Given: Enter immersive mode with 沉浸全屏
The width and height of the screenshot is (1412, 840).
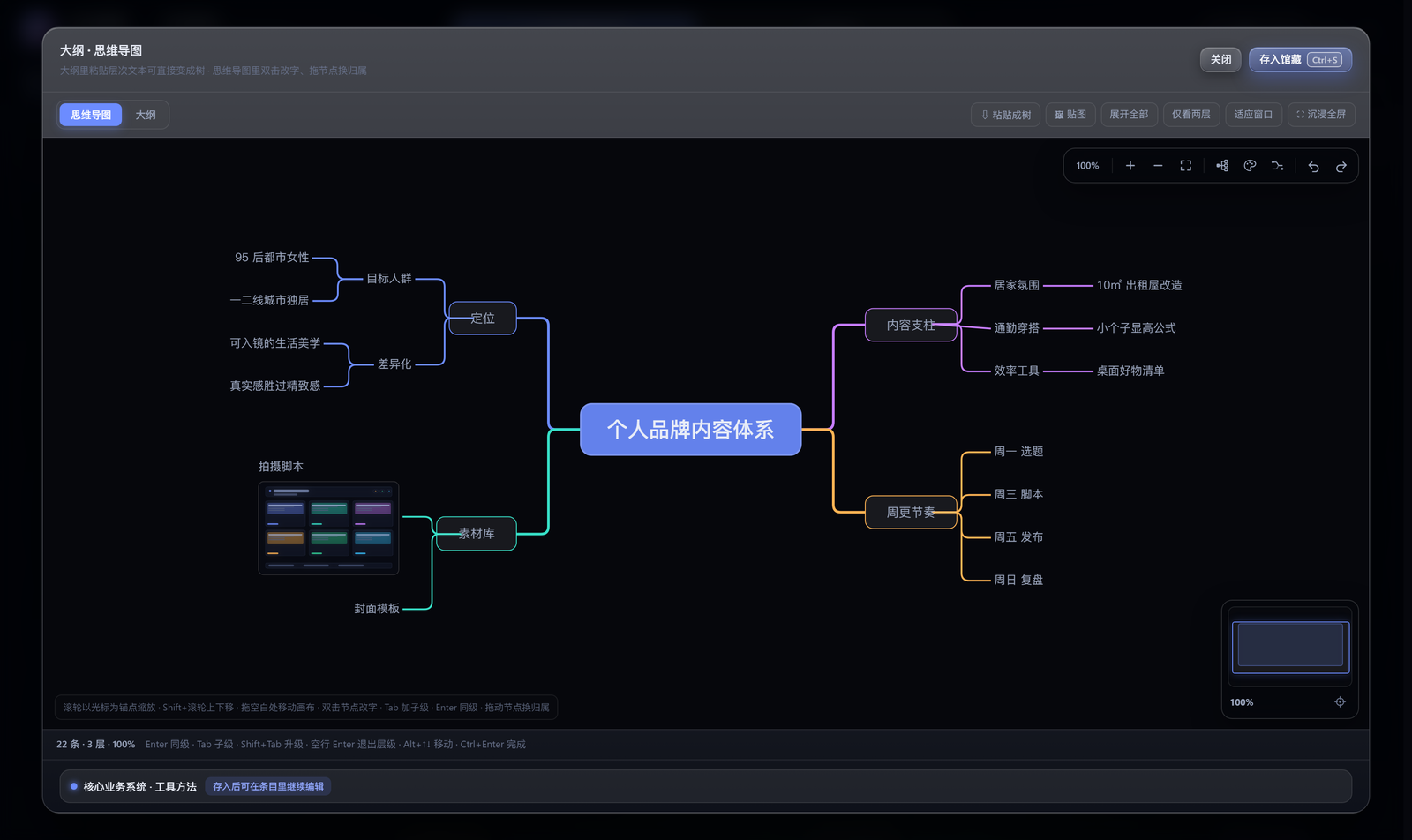Looking at the screenshot, I should [1321, 115].
